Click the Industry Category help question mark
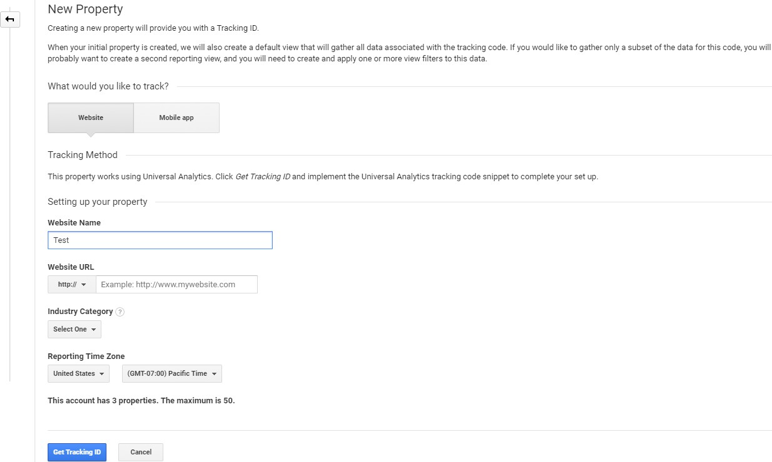The image size is (772, 462). click(120, 312)
